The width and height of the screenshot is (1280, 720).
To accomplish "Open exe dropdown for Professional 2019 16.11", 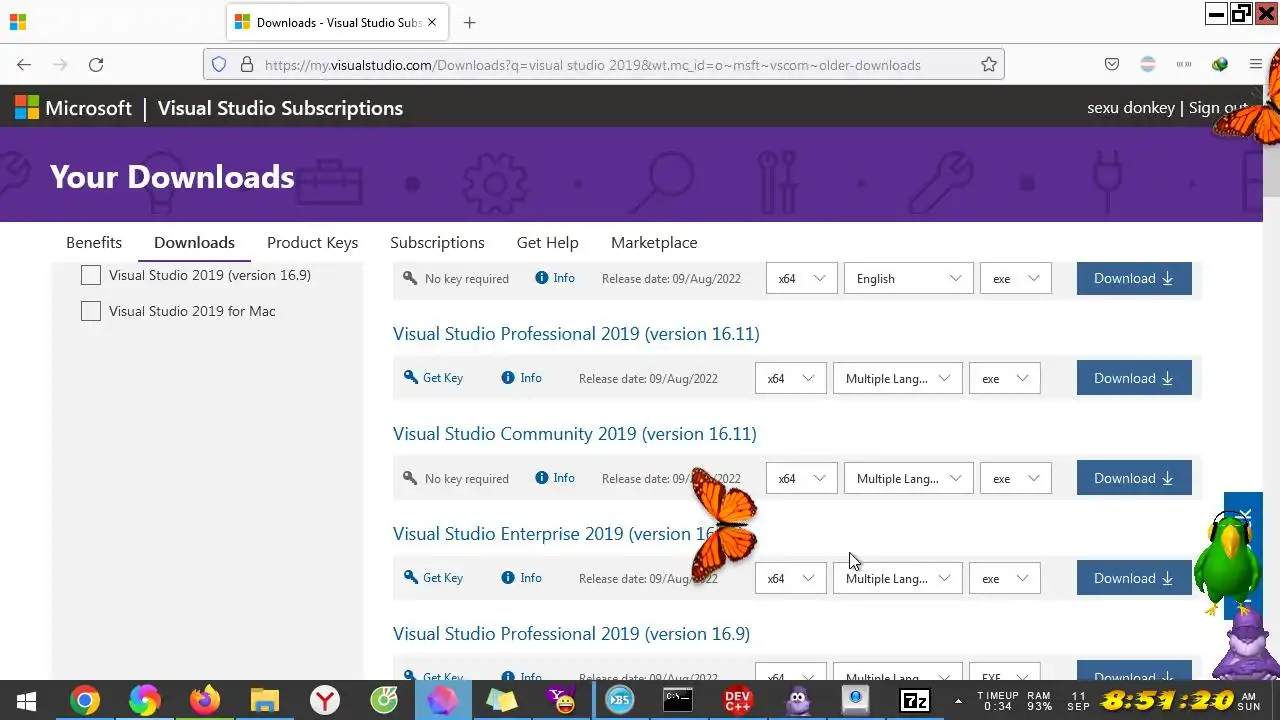I will click(1005, 379).
